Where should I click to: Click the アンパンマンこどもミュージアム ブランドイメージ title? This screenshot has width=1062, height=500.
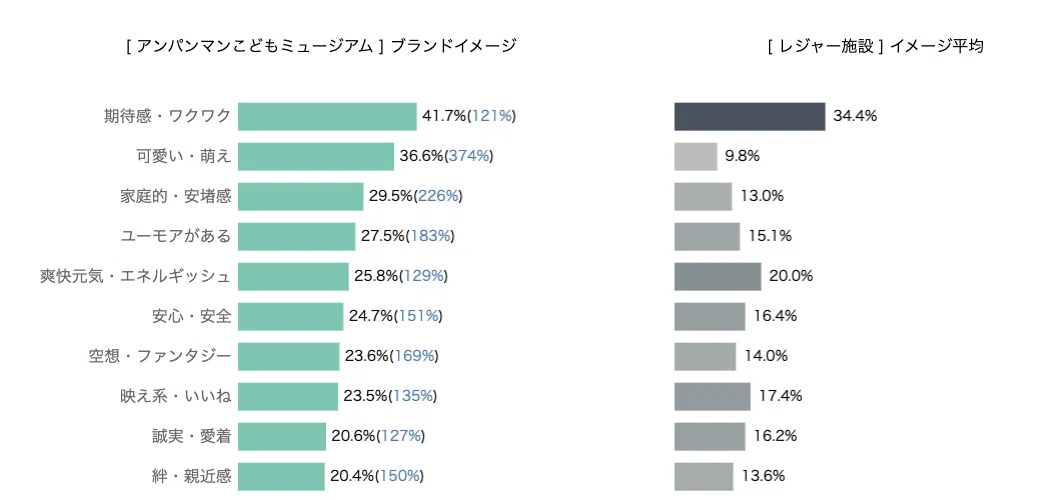(x=321, y=46)
